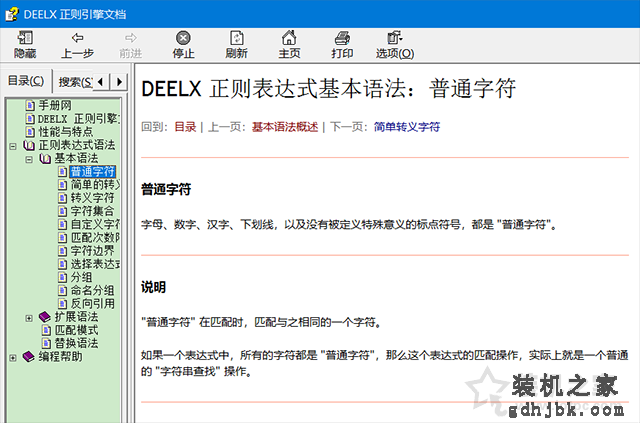The width and height of the screenshot is (640, 423).
Task: Click the page icon beside 分组
Action: [62, 278]
